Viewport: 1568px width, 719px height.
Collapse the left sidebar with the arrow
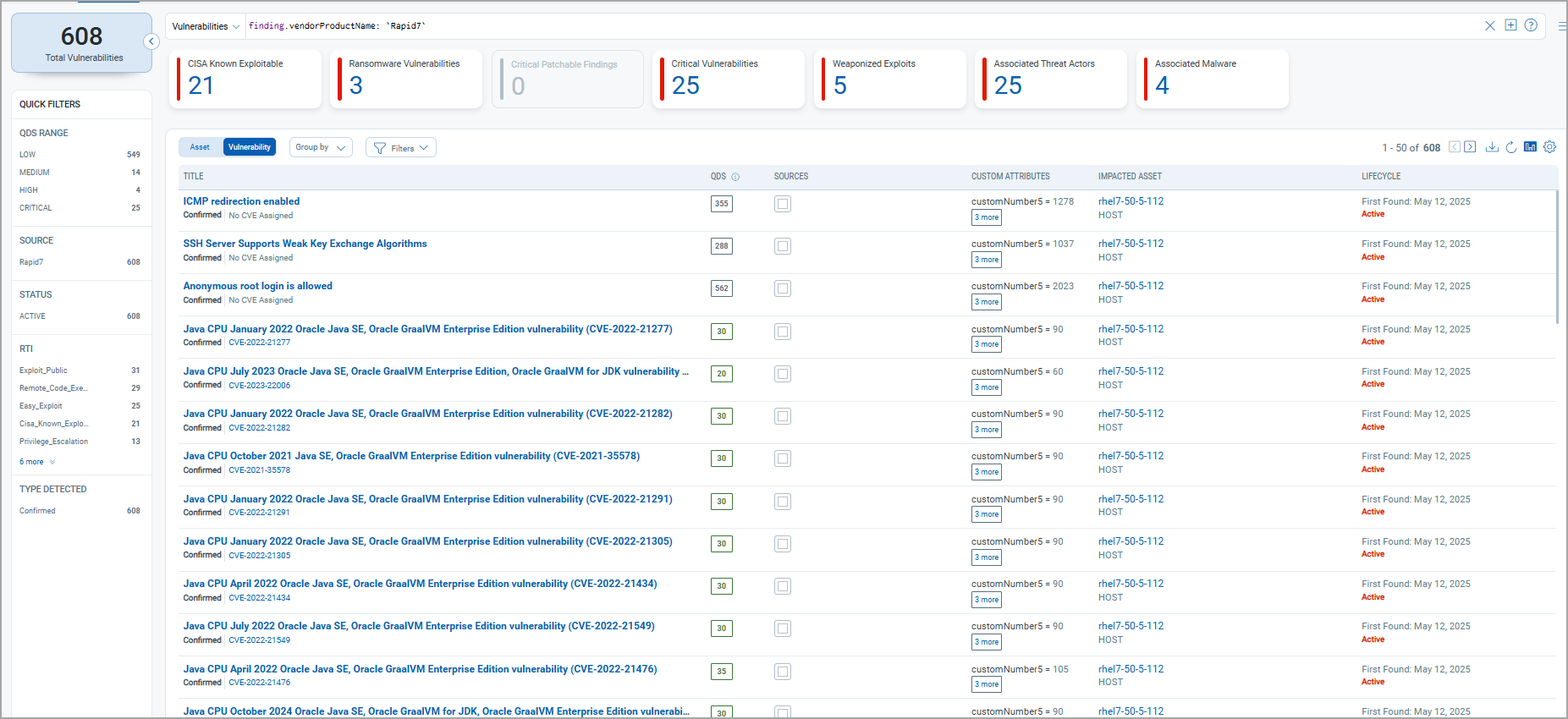click(x=151, y=41)
